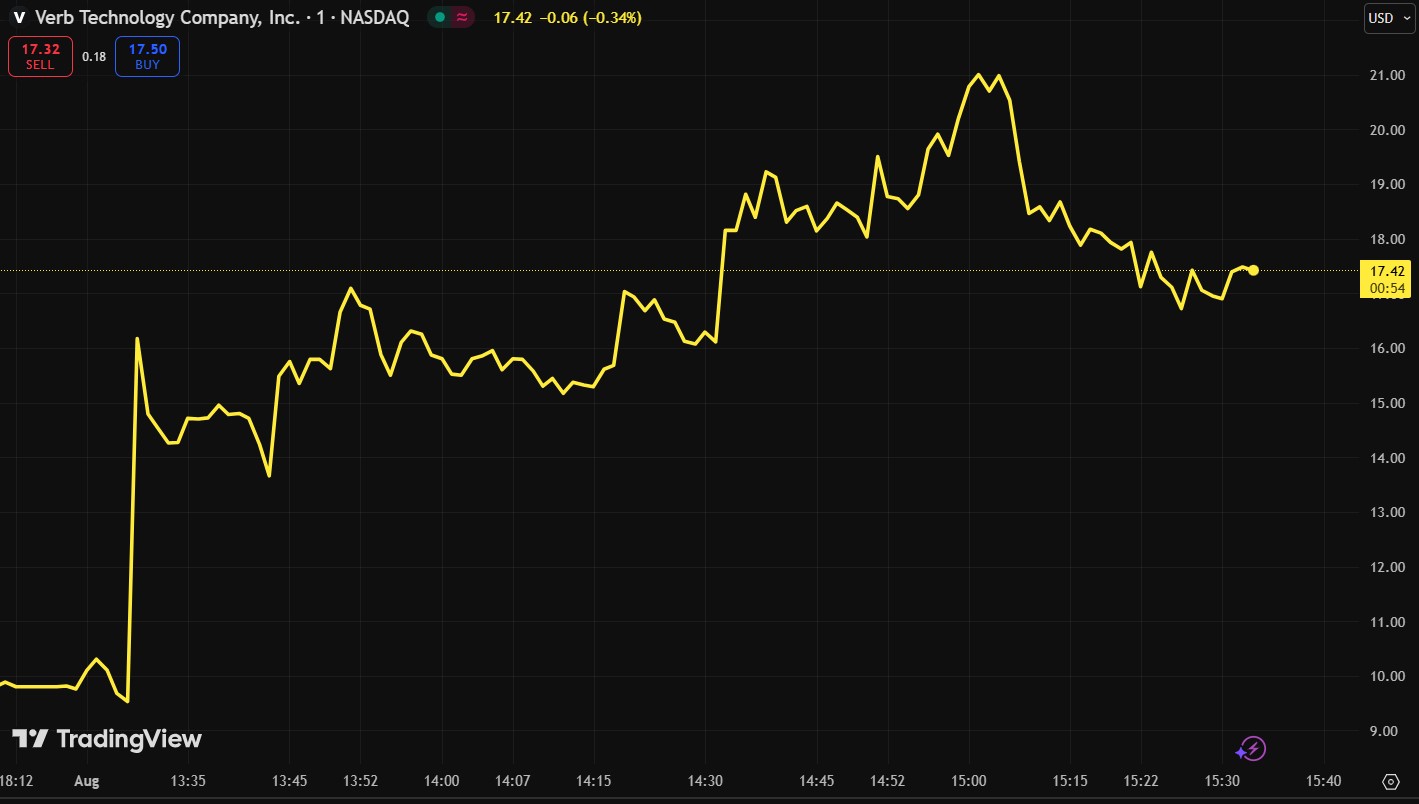This screenshot has width=1419, height=804.
Task: Click the 12.00 price axis label
Action: [1387, 568]
